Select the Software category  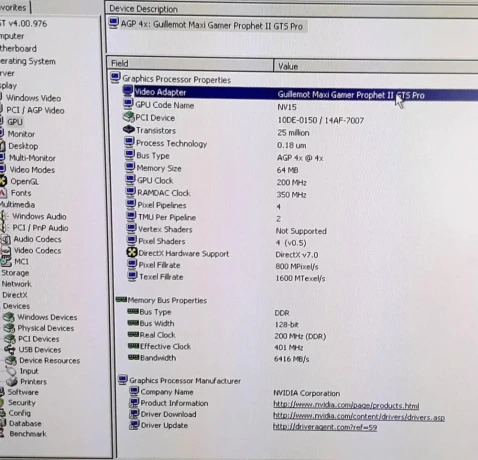(x=23, y=392)
